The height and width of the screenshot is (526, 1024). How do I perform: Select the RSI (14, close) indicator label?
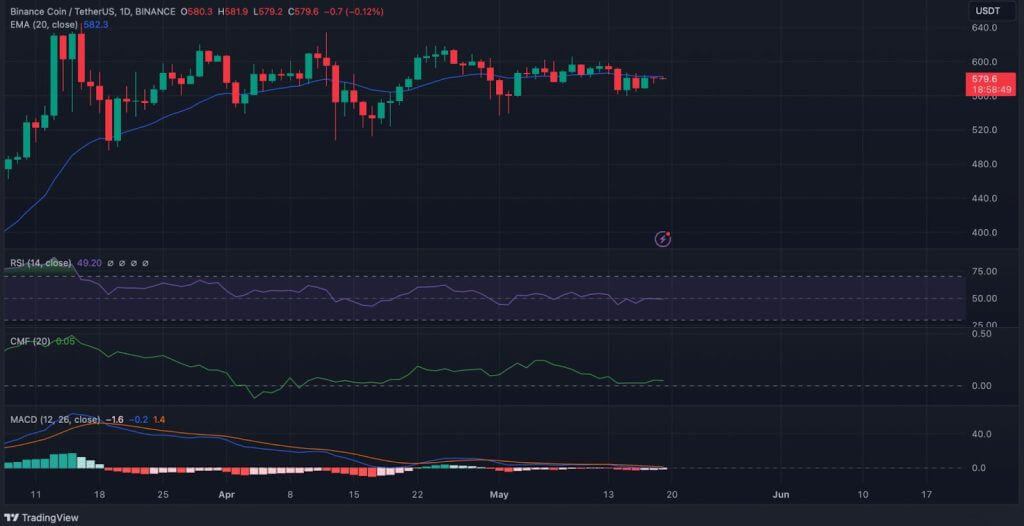40,263
